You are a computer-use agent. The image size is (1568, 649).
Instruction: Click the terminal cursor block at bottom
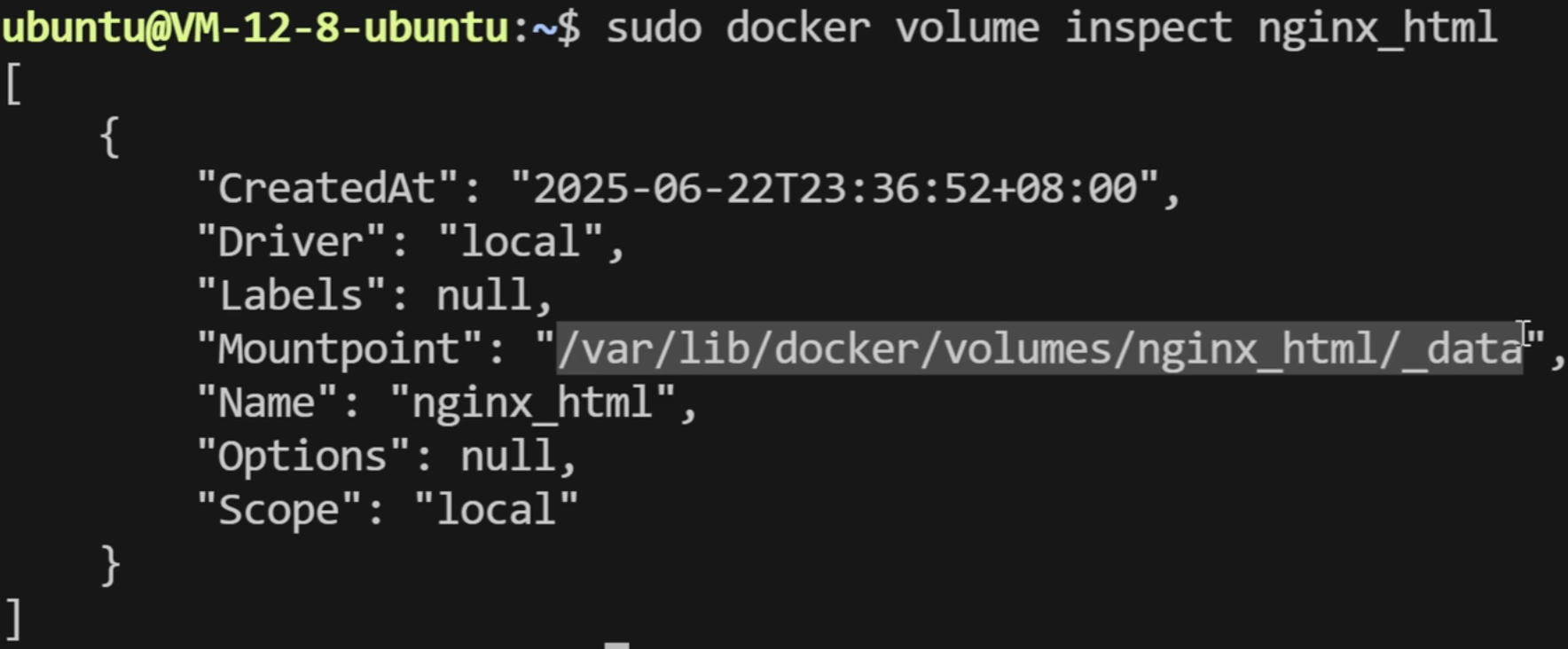tap(616, 645)
